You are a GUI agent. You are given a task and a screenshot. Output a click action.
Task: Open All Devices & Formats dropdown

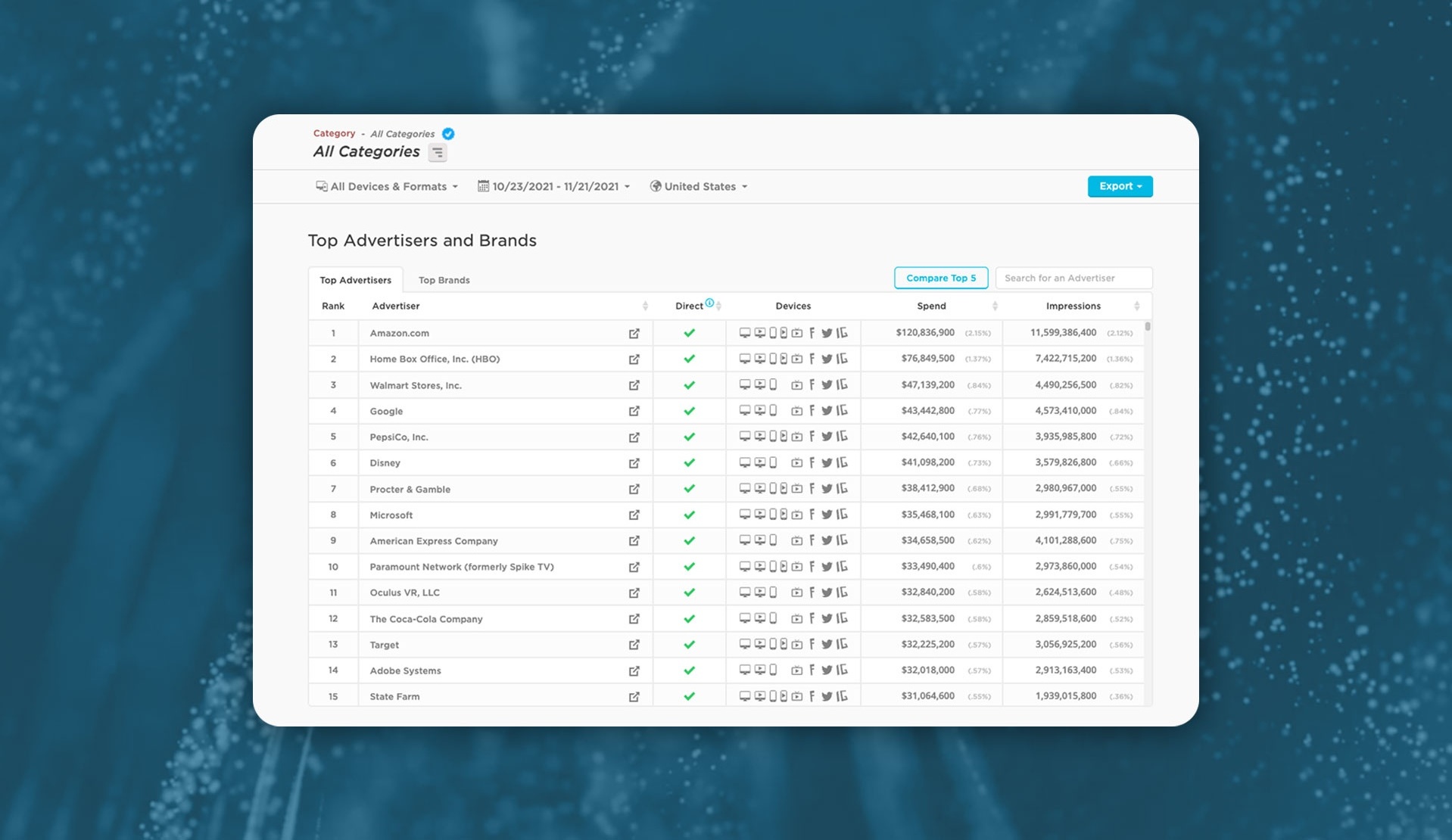[387, 186]
